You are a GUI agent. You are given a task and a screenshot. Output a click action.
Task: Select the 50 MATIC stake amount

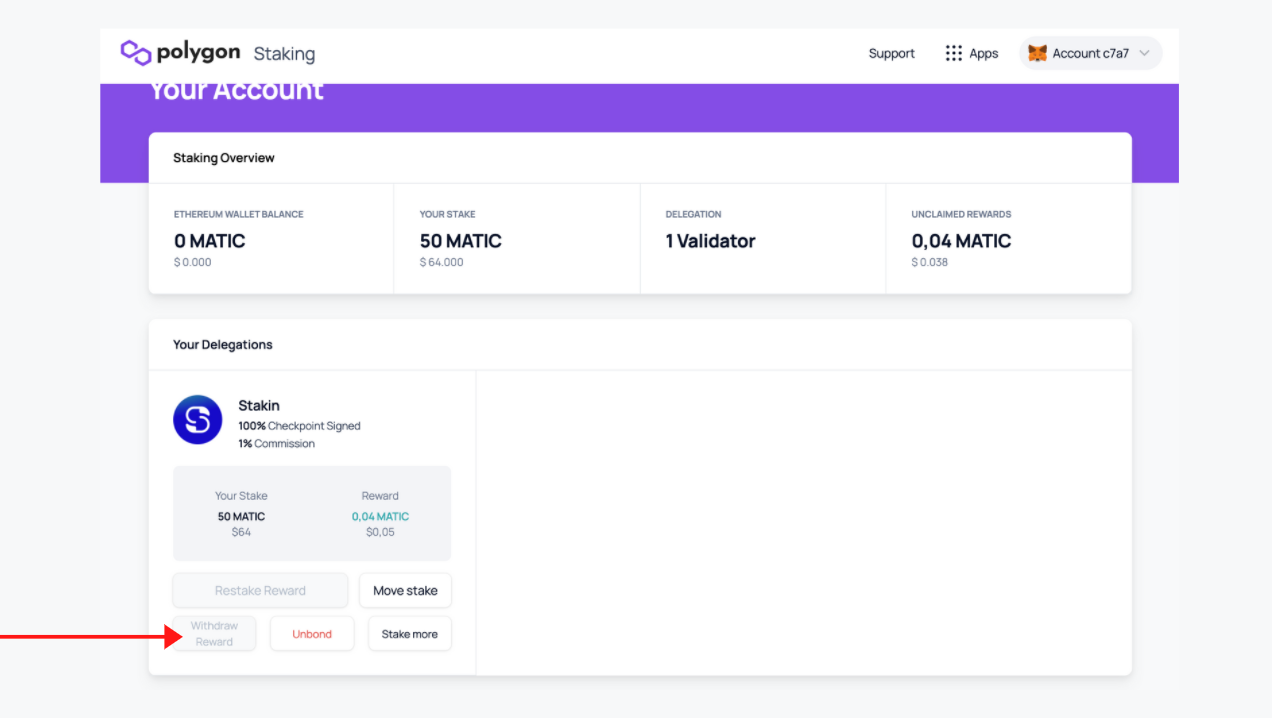[x=460, y=240]
